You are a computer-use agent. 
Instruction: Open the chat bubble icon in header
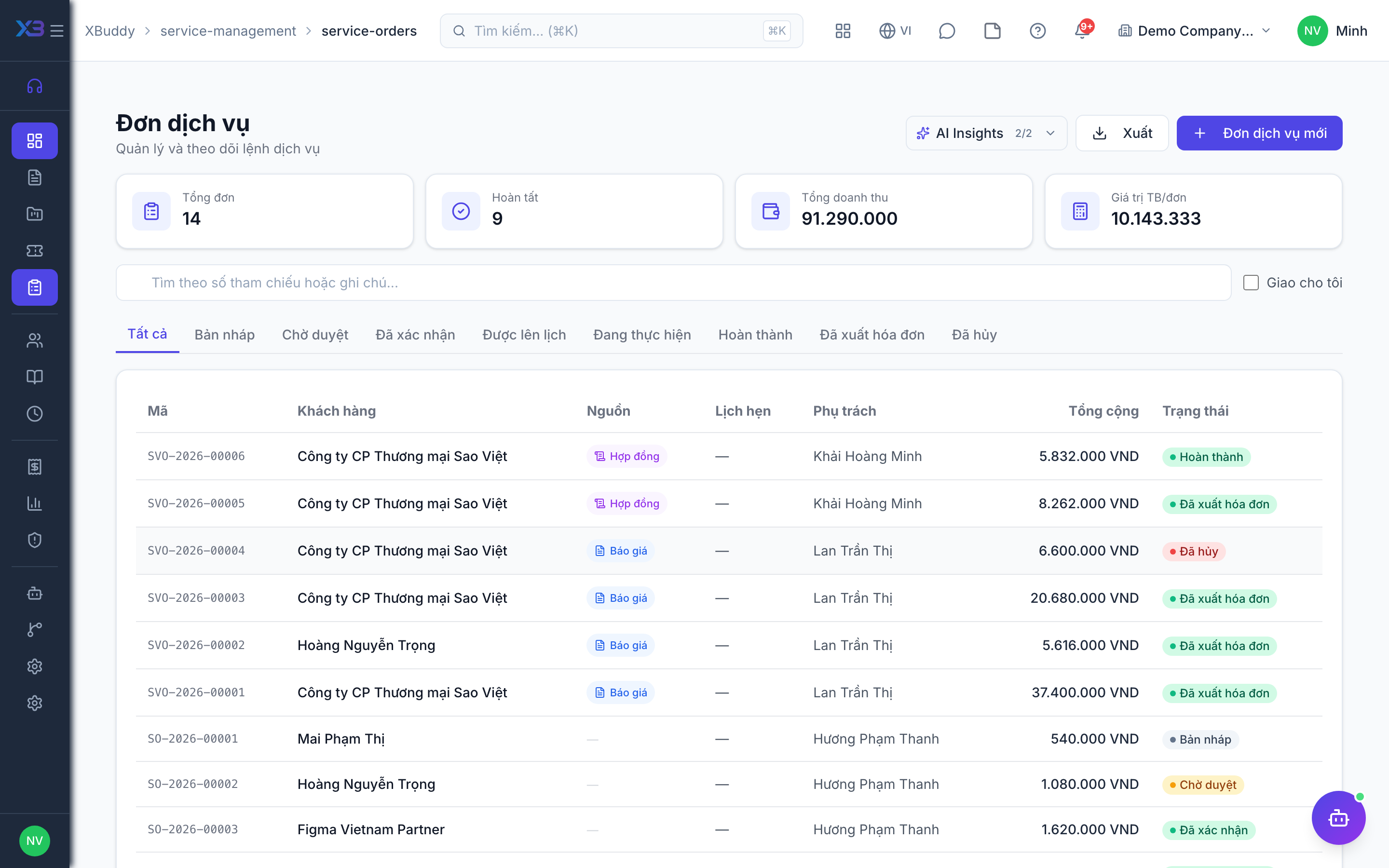[x=946, y=30]
